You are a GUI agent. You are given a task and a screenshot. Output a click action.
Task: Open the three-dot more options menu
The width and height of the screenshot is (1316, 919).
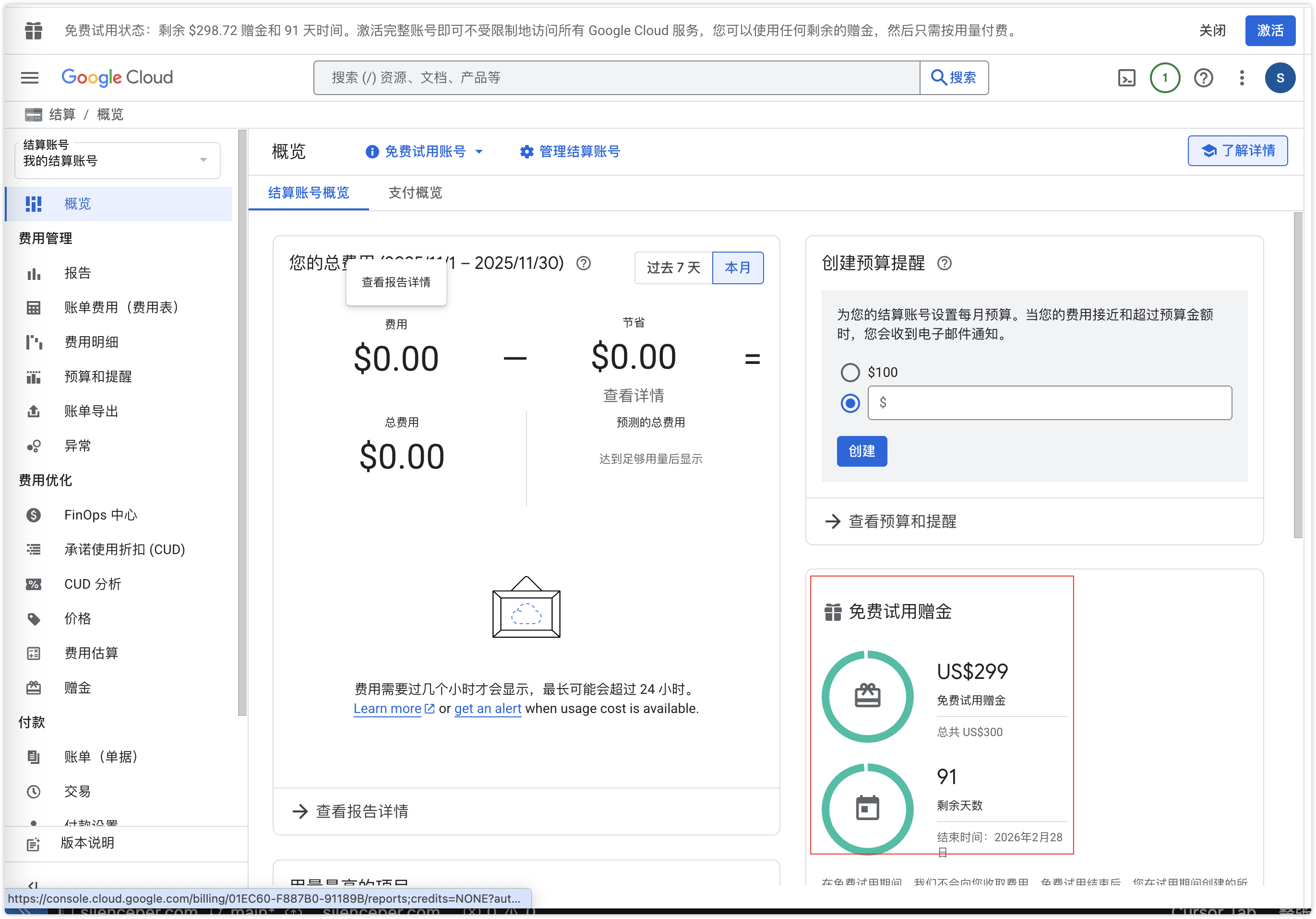1242,77
